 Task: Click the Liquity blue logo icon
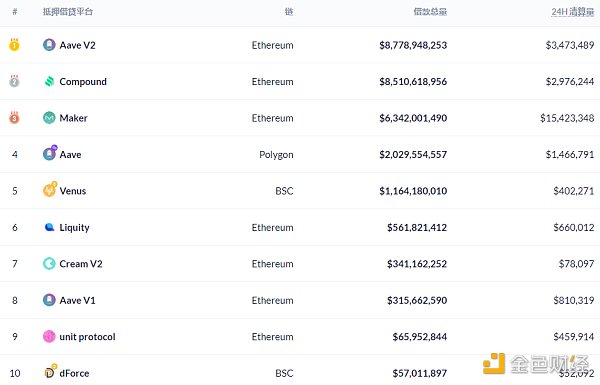click(x=49, y=227)
